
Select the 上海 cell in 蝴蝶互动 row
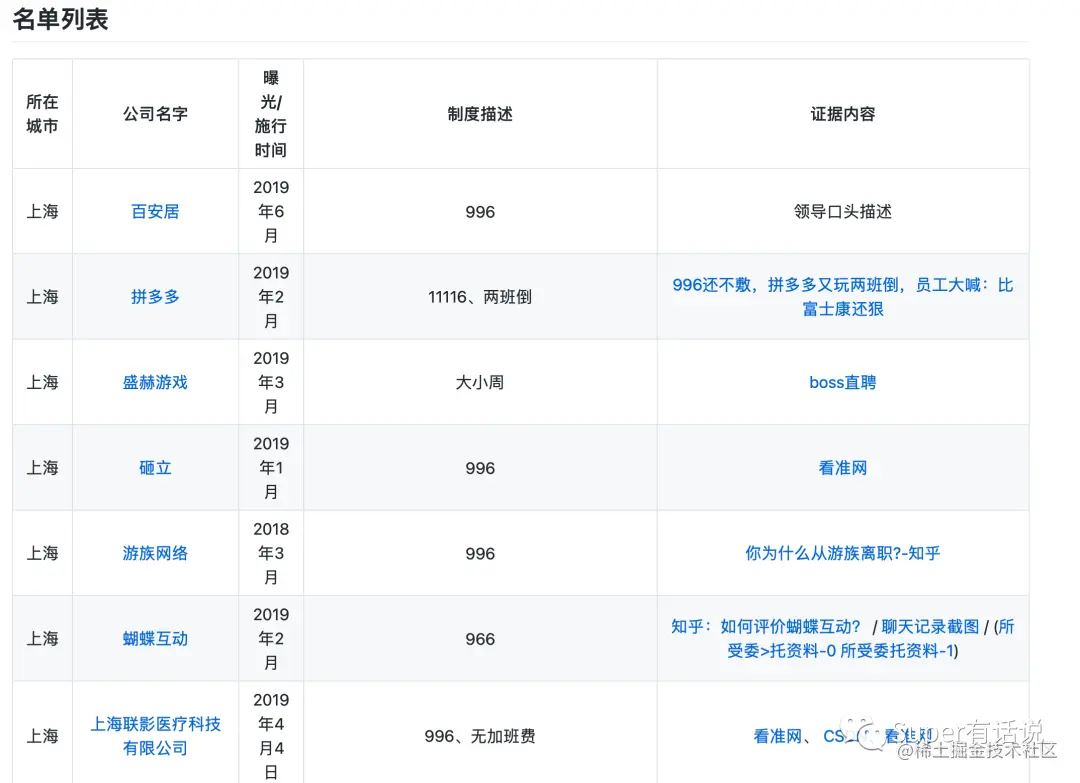pyautogui.click(x=42, y=638)
